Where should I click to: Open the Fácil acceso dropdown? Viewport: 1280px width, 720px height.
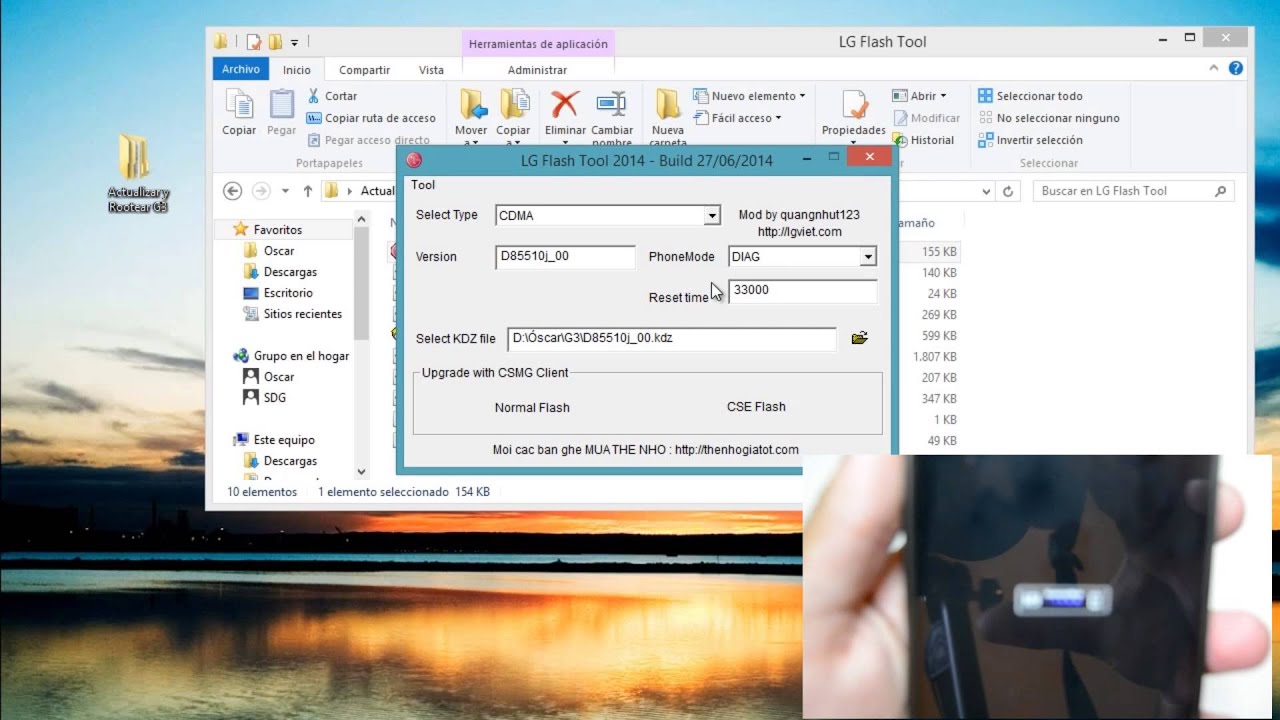(738, 118)
